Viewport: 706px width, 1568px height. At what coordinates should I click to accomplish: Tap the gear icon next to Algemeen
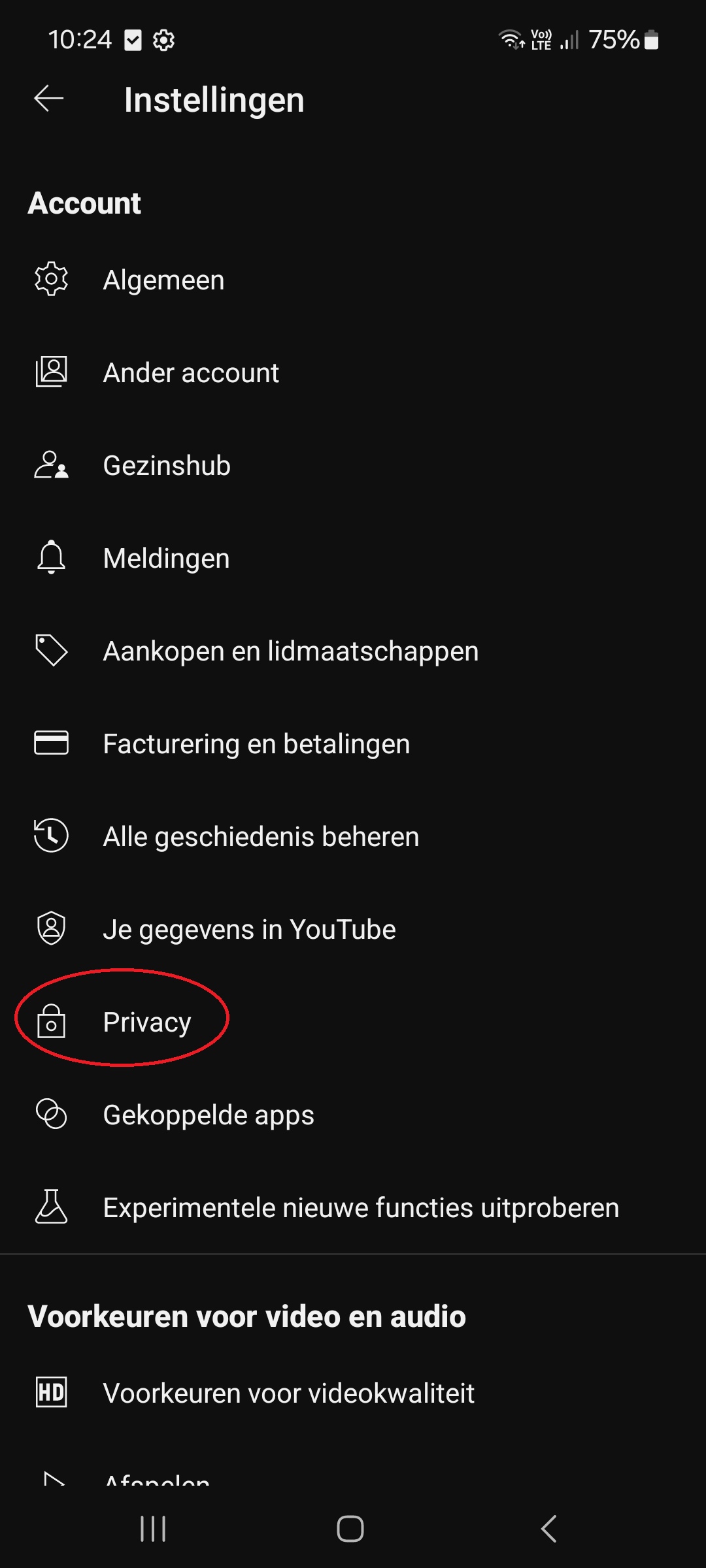pos(51,280)
